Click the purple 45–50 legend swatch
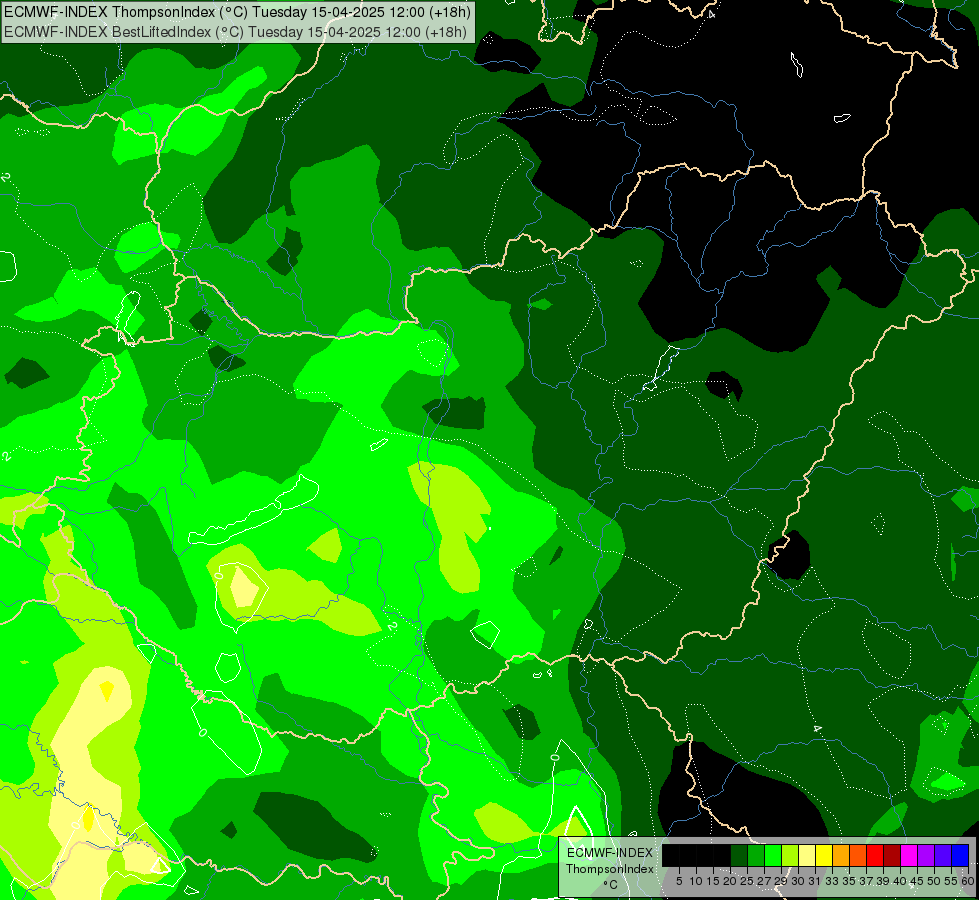This screenshot has width=979, height=900. point(926,855)
